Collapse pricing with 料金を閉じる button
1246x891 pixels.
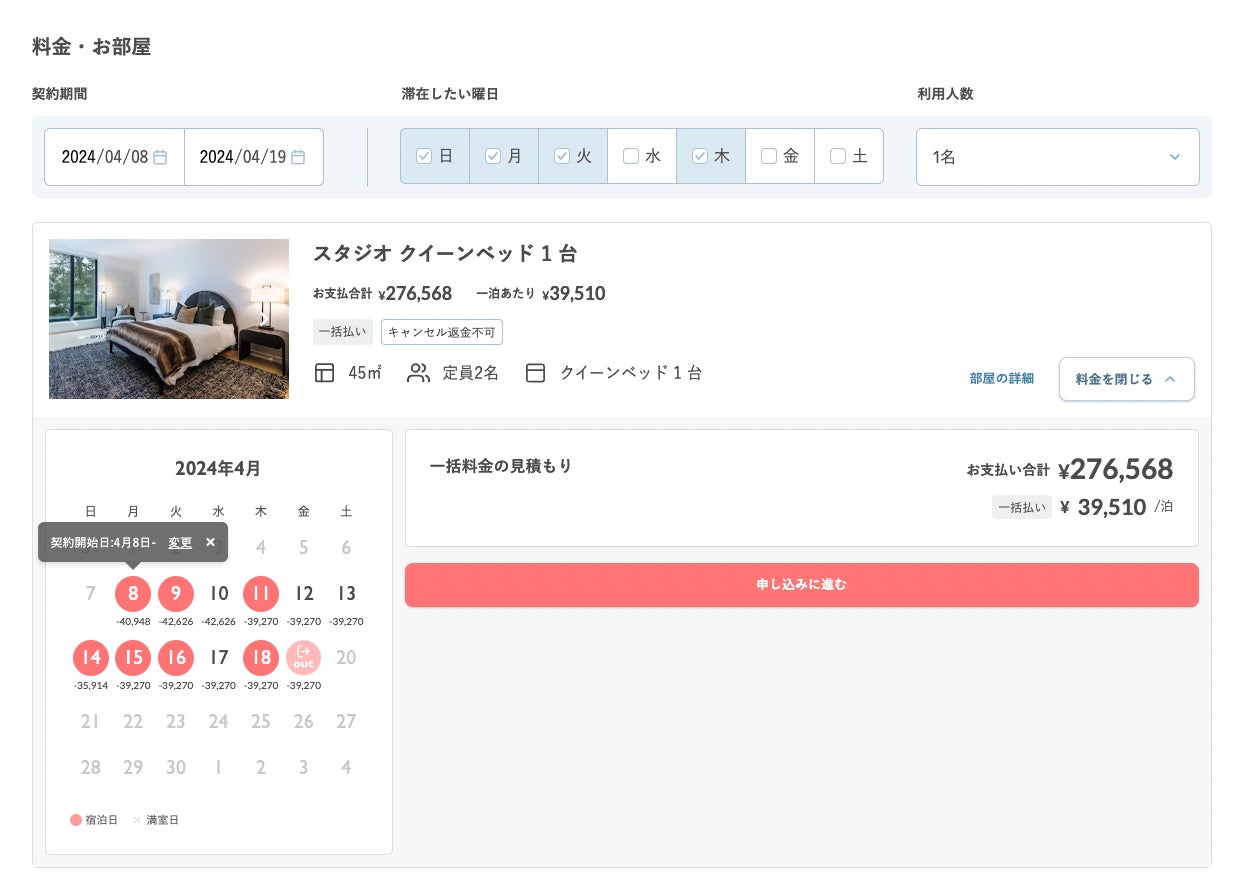1127,379
